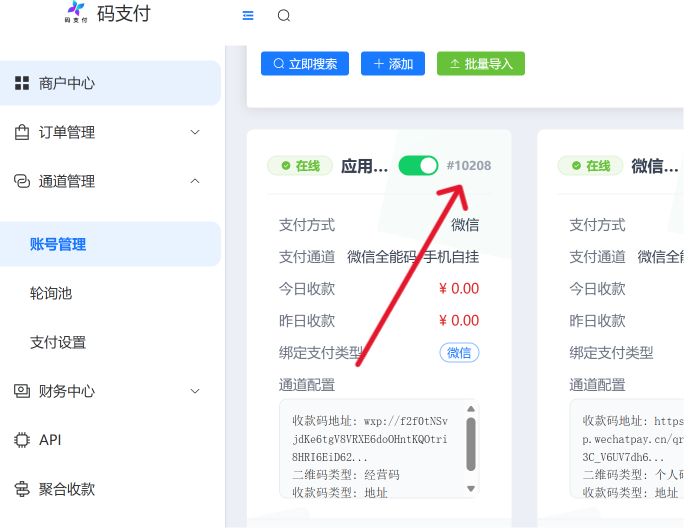
Task: Open 商户中心 menu item
Action: point(109,83)
